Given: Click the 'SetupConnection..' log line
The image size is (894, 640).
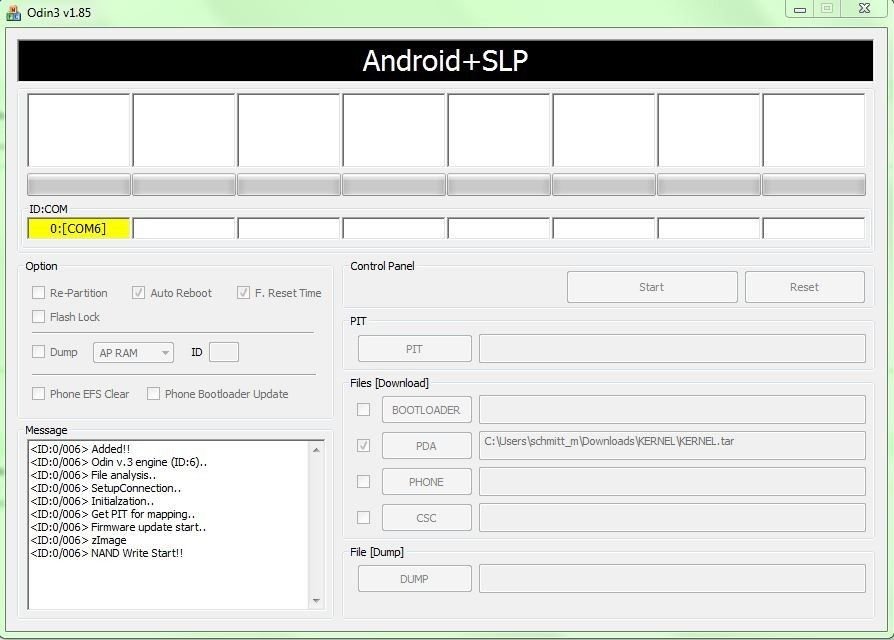Looking at the screenshot, I should [x=105, y=488].
